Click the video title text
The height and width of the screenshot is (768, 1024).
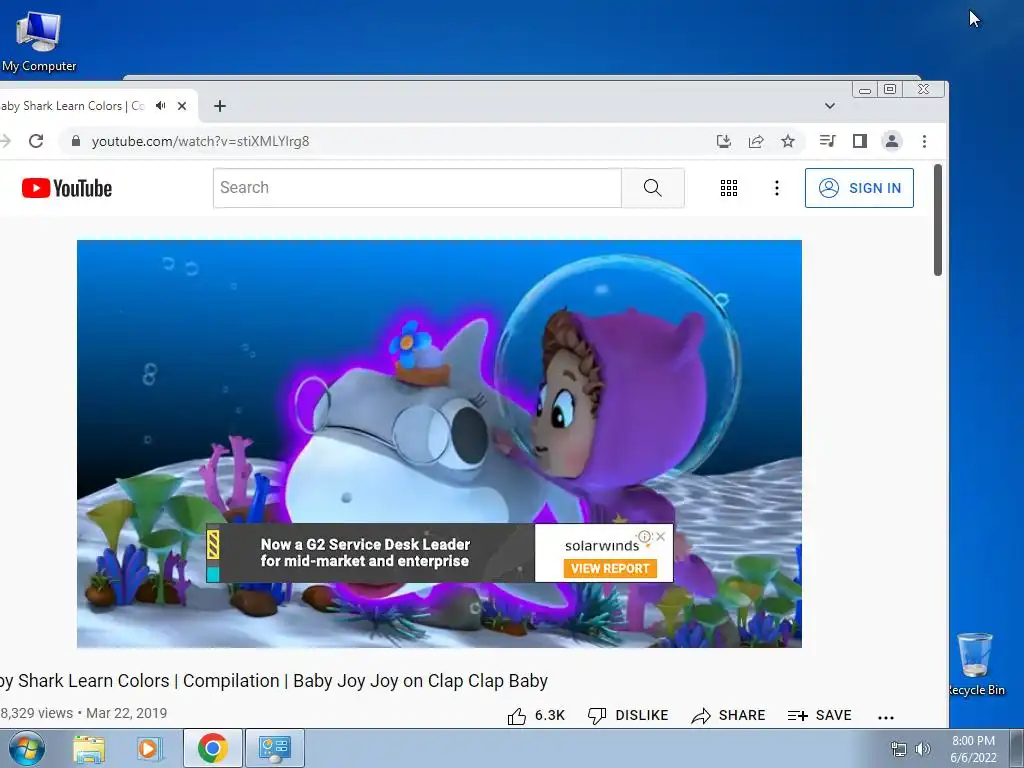[x=274, y=680]
